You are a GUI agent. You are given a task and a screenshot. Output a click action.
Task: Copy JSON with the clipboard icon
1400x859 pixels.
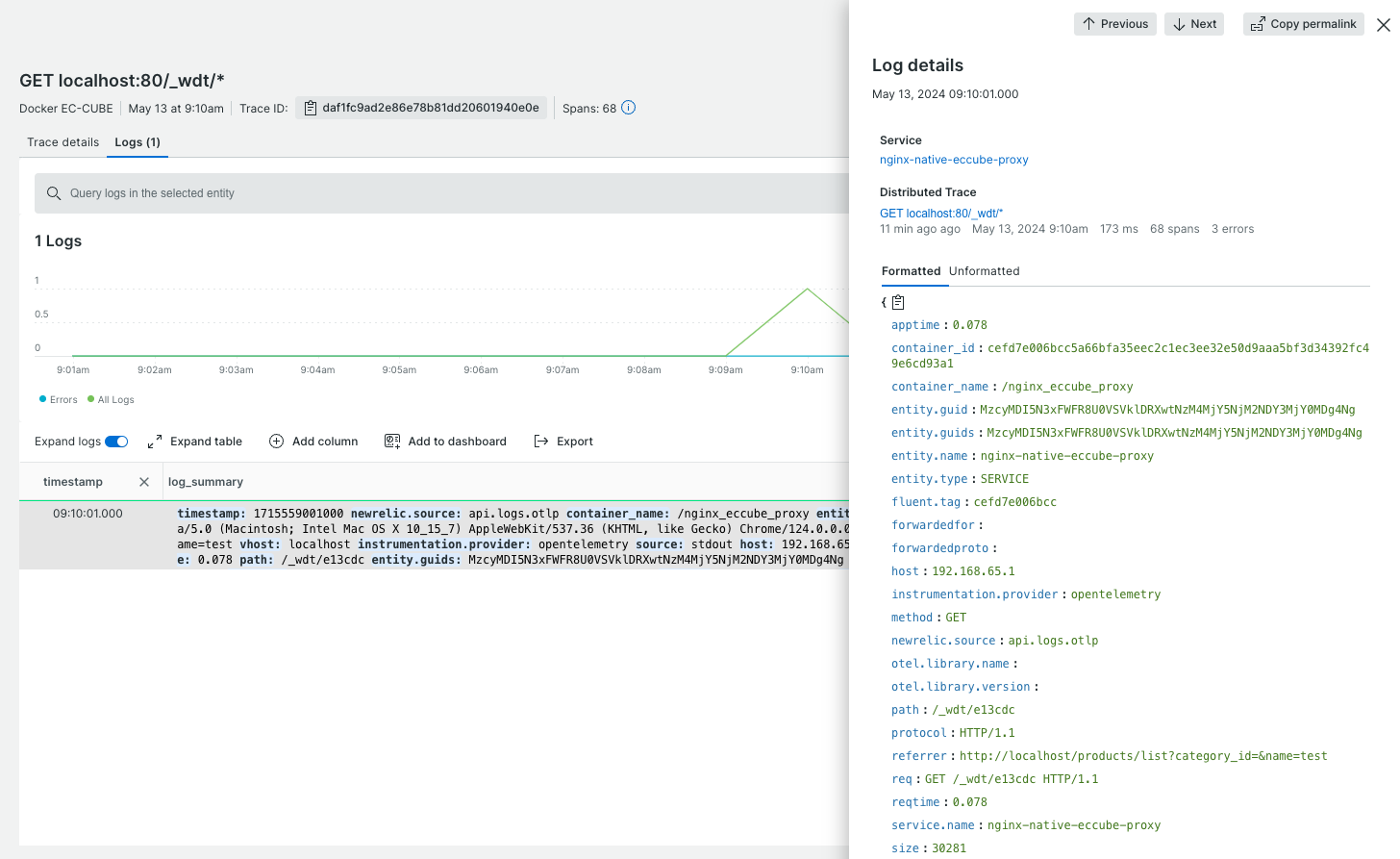898,302
